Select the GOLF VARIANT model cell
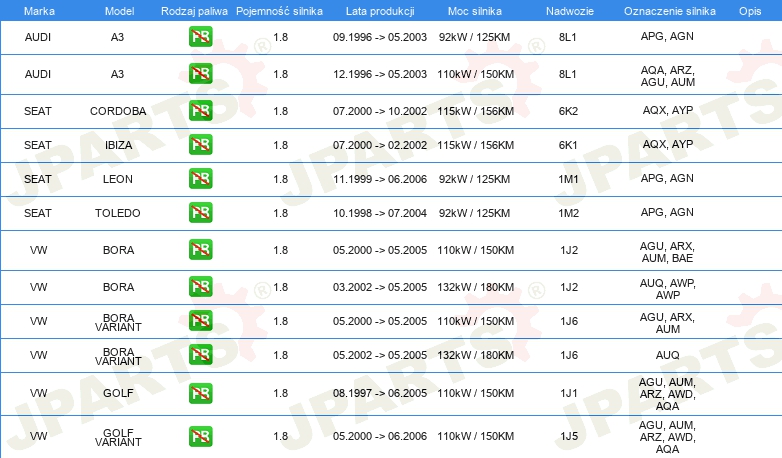Screen dimensions: 782x458 (118, 437)
